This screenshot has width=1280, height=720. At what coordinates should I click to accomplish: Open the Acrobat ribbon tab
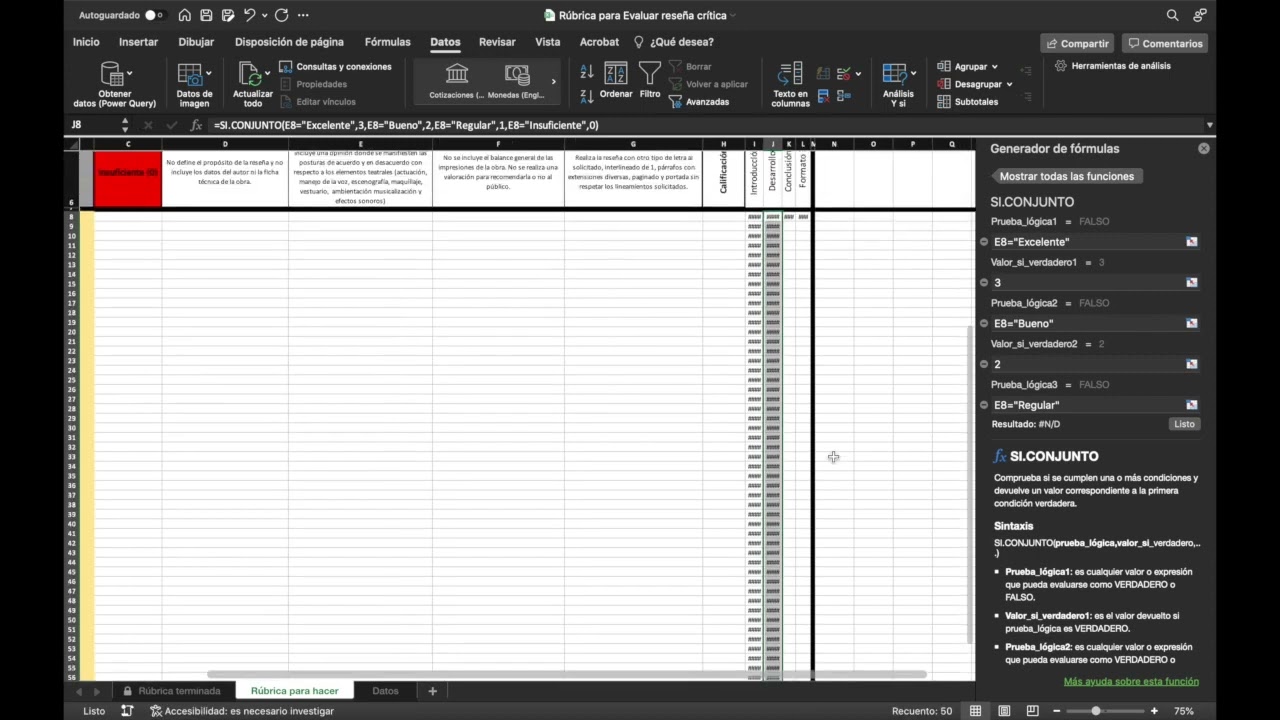tap(599, 42)
